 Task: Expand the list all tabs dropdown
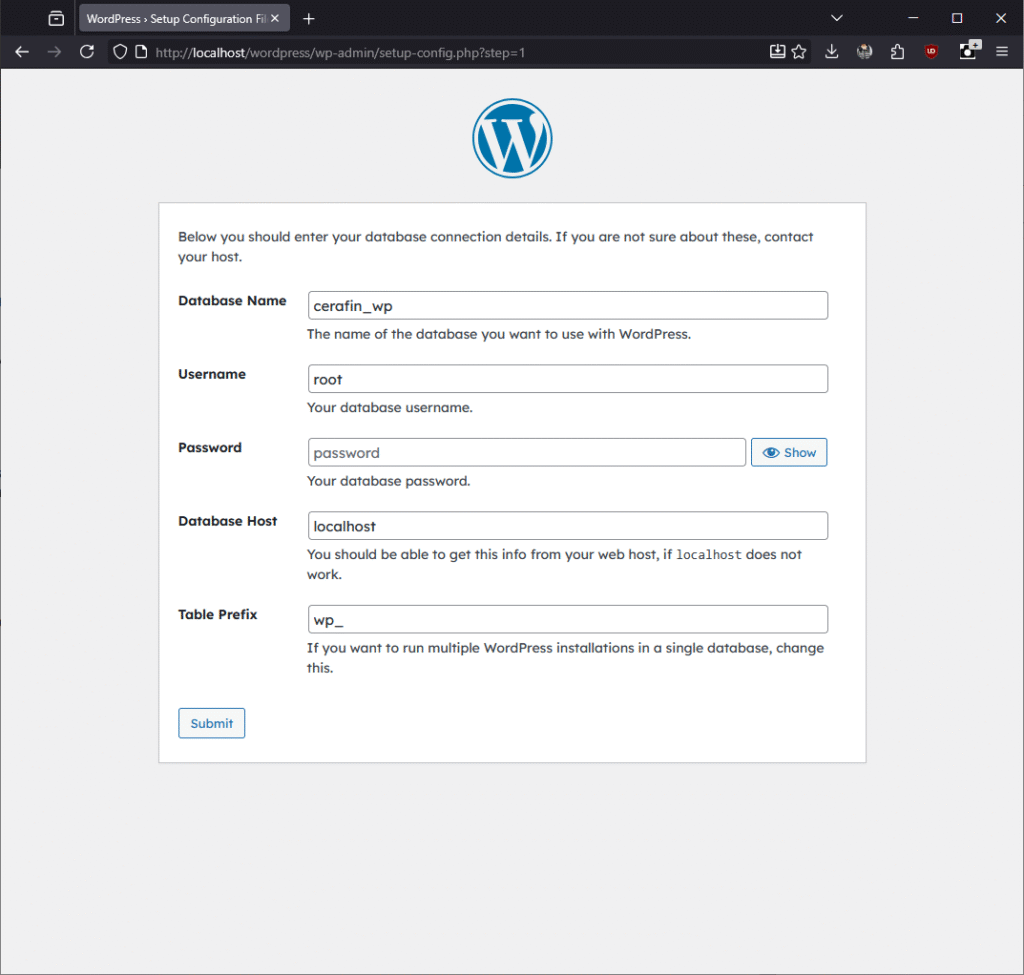(x=837, y=18)
